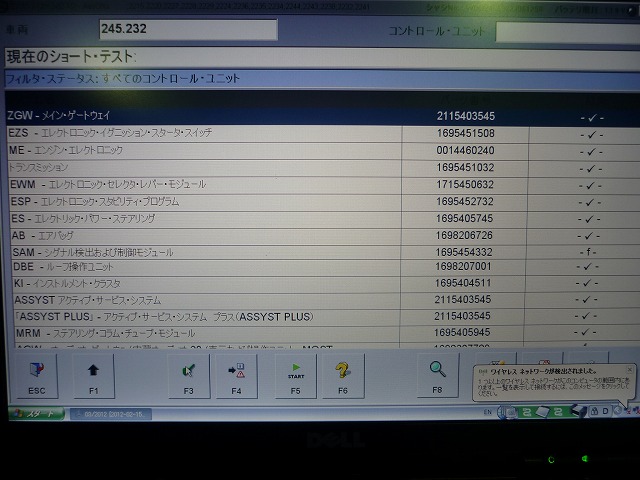Open help with the F6 question mark
This screenshot has width=640, height=480.
point(343,376)
